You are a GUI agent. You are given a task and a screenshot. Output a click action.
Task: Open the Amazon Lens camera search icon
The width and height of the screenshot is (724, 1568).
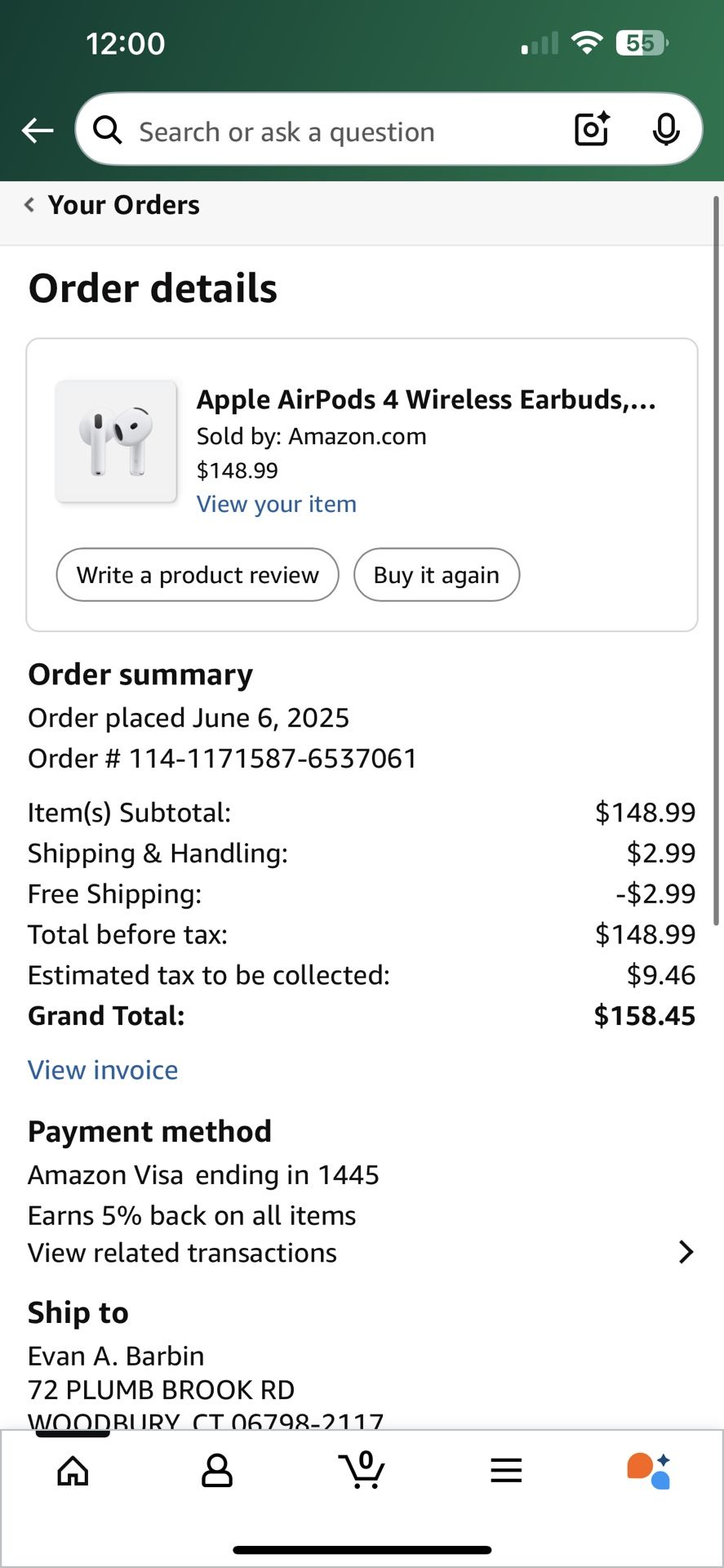point(590,130)
